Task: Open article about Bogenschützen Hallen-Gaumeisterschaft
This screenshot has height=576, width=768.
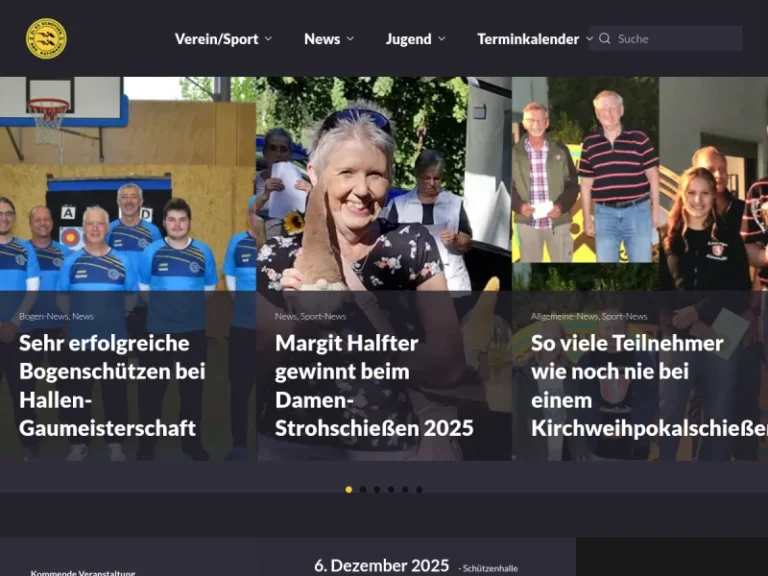Action: click(112, 385)
